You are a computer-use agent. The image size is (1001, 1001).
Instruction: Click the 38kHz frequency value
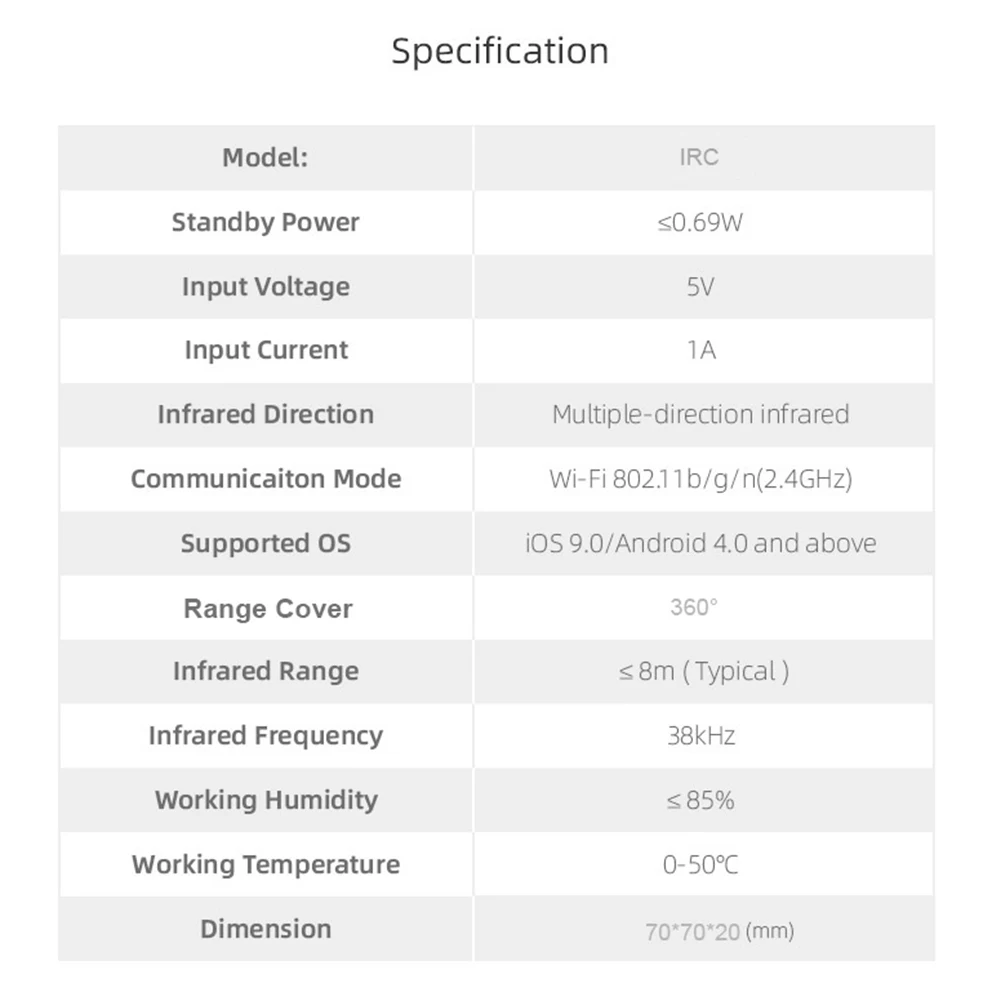700,737
